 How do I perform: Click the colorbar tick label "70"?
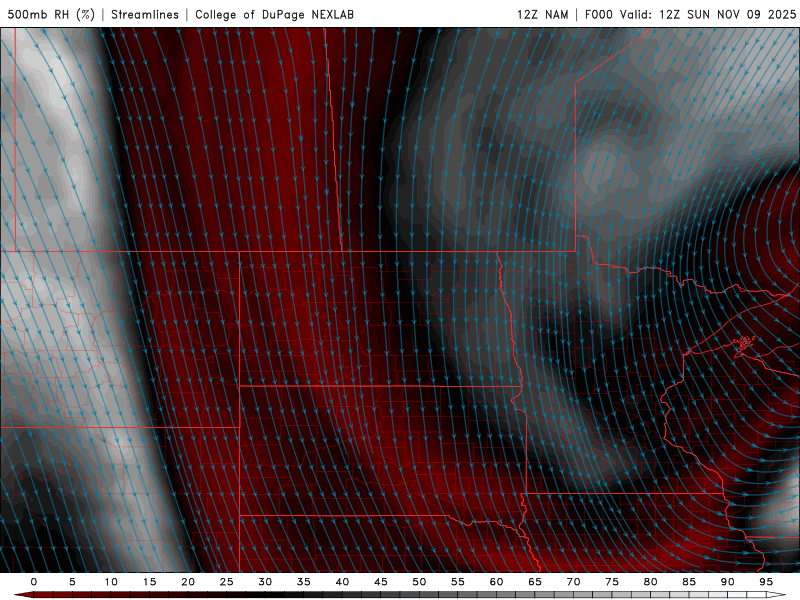tap(573, 582)
